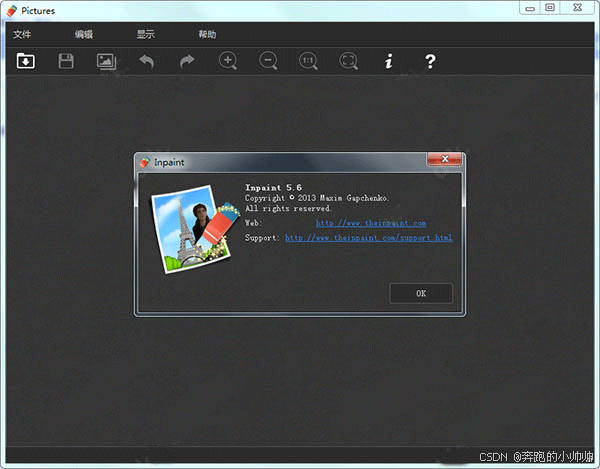Open the info (i) toolbar icon
Screen dimensions: 600x469
point(389,61)
